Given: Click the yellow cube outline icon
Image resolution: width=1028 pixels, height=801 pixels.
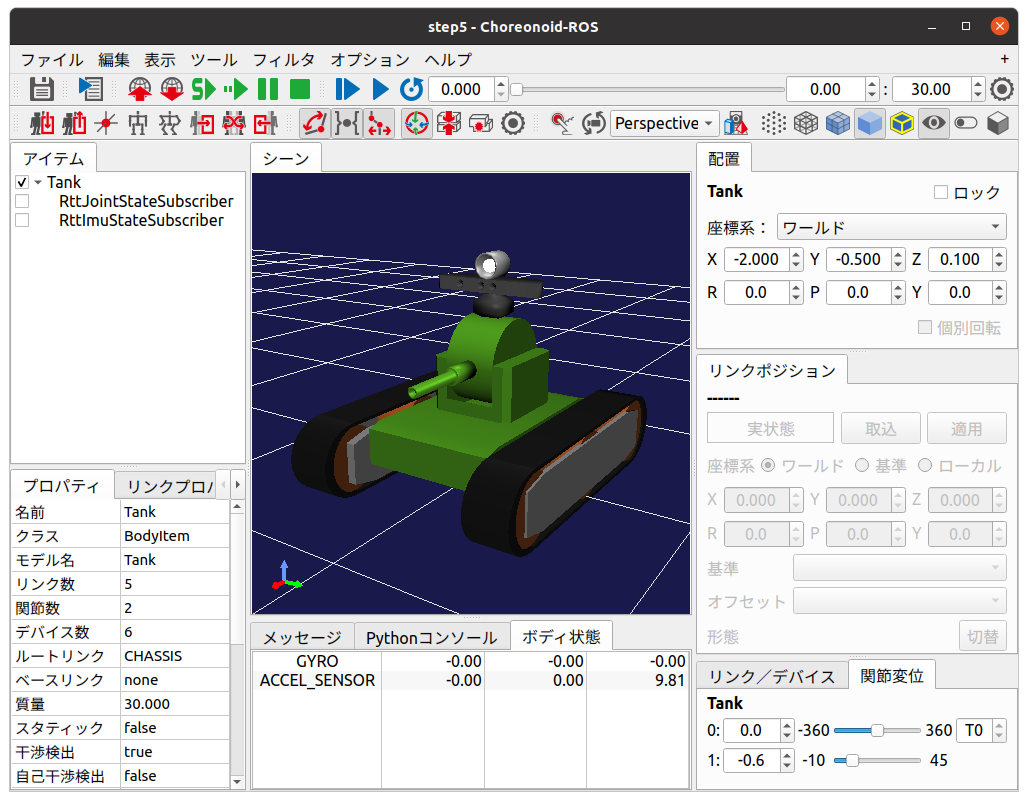Looking at the screenshot, I should (x=902, y=123).
